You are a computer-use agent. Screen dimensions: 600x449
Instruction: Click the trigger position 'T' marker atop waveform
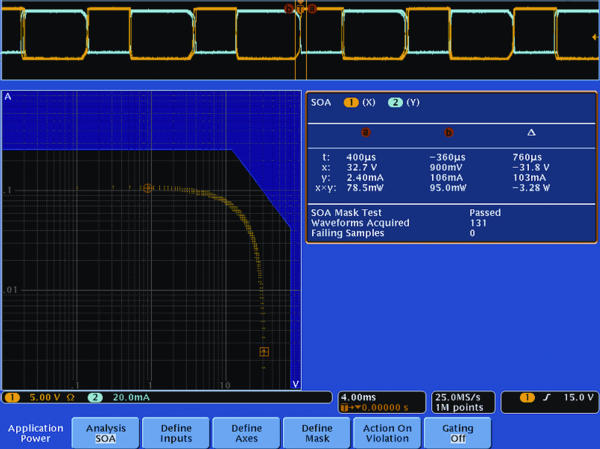300,8
